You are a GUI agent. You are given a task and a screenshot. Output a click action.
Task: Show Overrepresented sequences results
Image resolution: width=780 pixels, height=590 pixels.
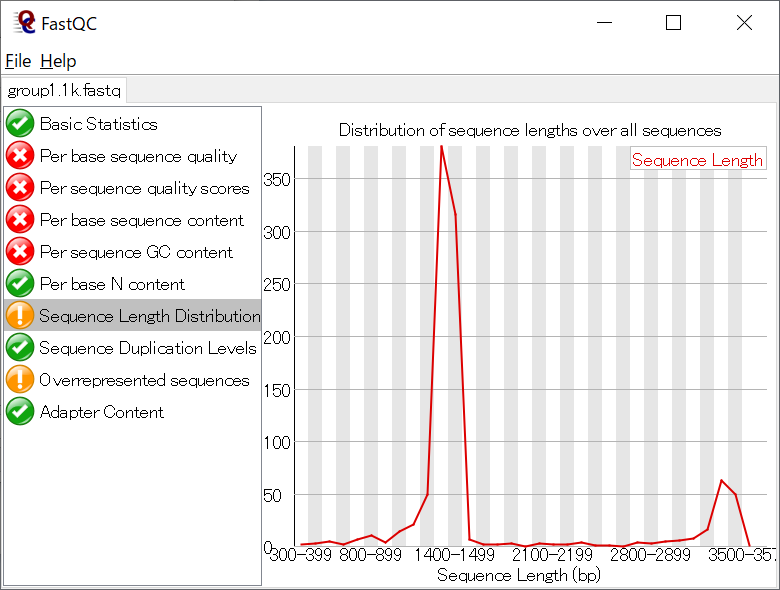click(132, 379)
